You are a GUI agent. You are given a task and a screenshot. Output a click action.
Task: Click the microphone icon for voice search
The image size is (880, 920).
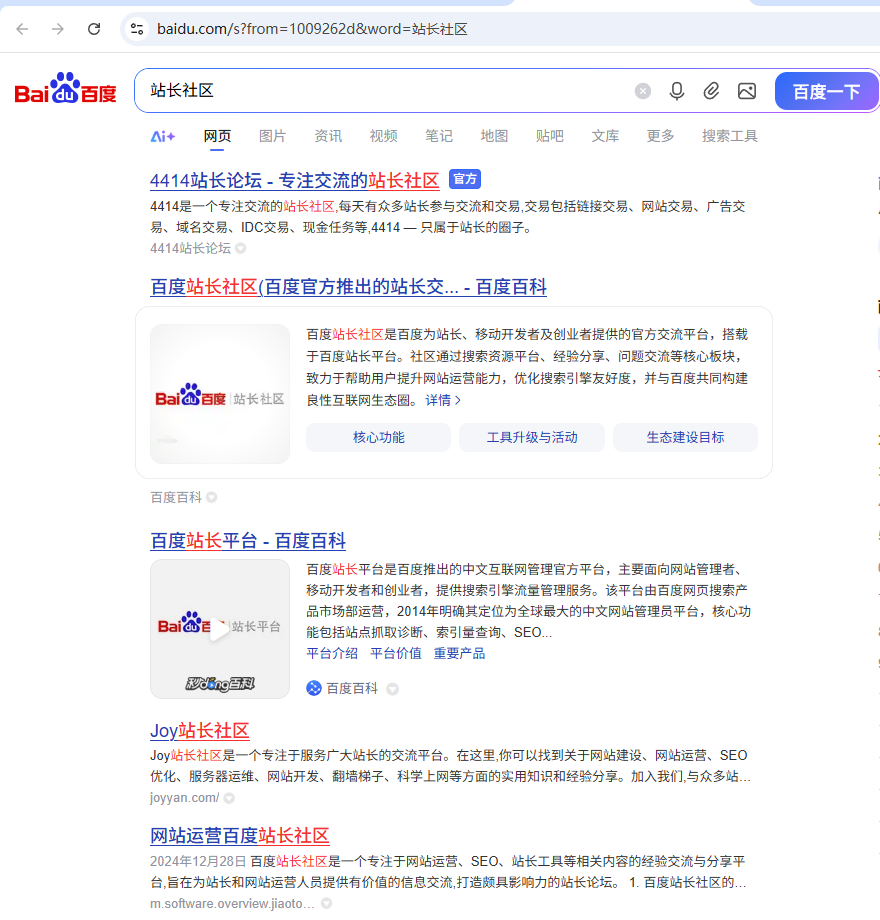point(677,91)
